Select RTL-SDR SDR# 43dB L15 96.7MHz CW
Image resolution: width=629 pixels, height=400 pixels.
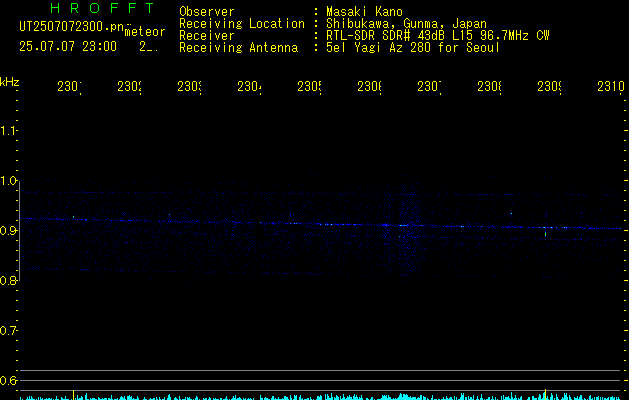[437, 36]
